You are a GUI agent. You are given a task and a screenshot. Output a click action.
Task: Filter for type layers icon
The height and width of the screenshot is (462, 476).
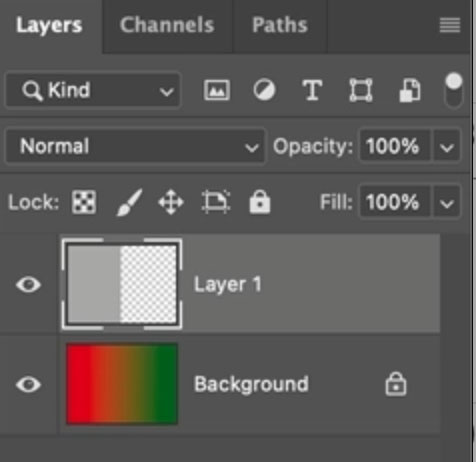click(312, 90)
